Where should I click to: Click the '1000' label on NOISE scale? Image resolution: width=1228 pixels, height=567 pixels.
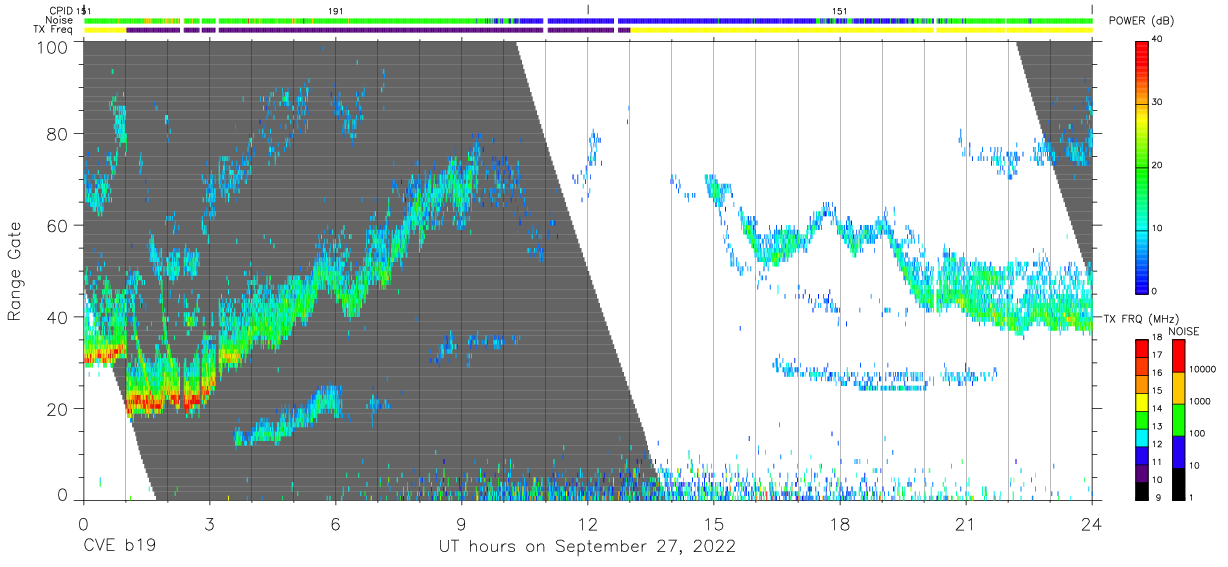[x=1201, y=402]
